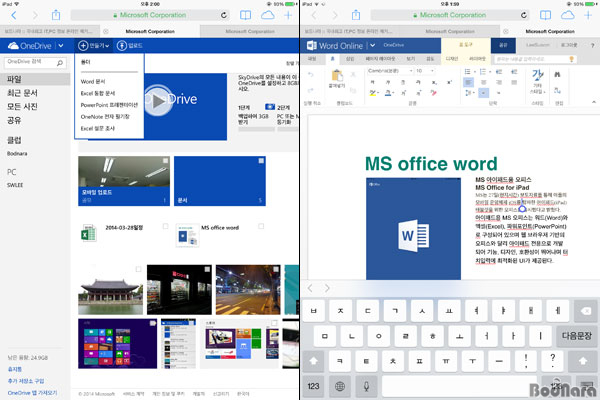Check the night street photo checkbox
Viewport: 600px width, 400px height.
pyautogui.click(x=276, y=269)
